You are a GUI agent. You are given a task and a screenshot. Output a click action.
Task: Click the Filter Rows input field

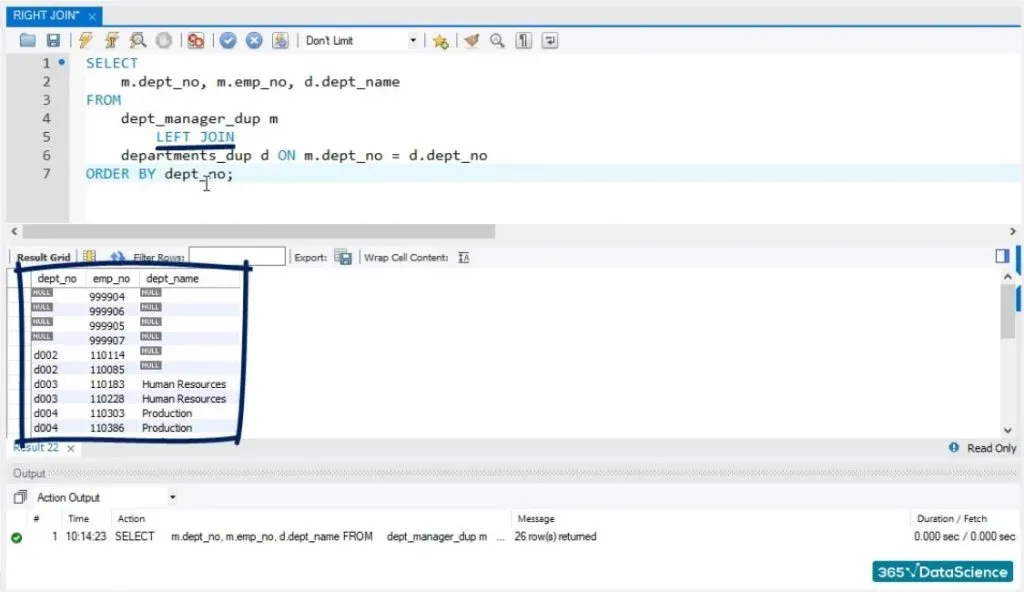237,258
